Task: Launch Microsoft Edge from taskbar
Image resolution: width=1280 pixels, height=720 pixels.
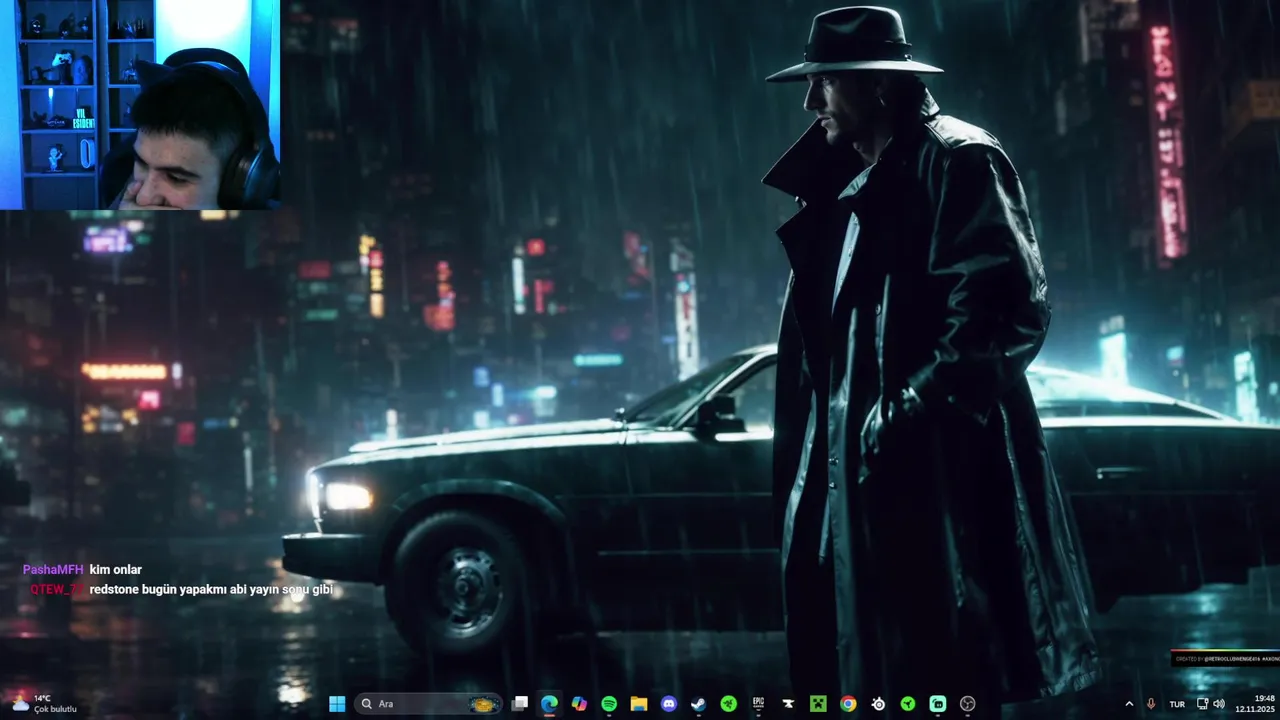Action: 549,704
